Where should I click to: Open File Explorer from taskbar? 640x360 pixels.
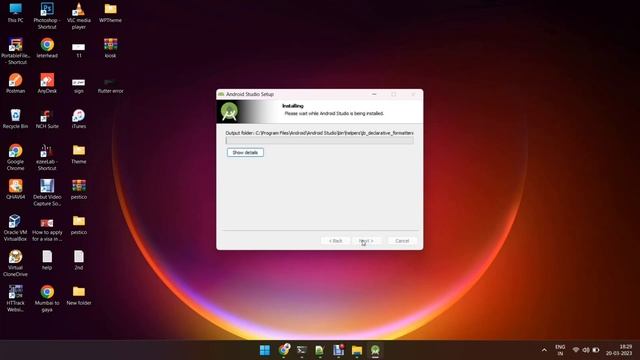tap(357, 350)
